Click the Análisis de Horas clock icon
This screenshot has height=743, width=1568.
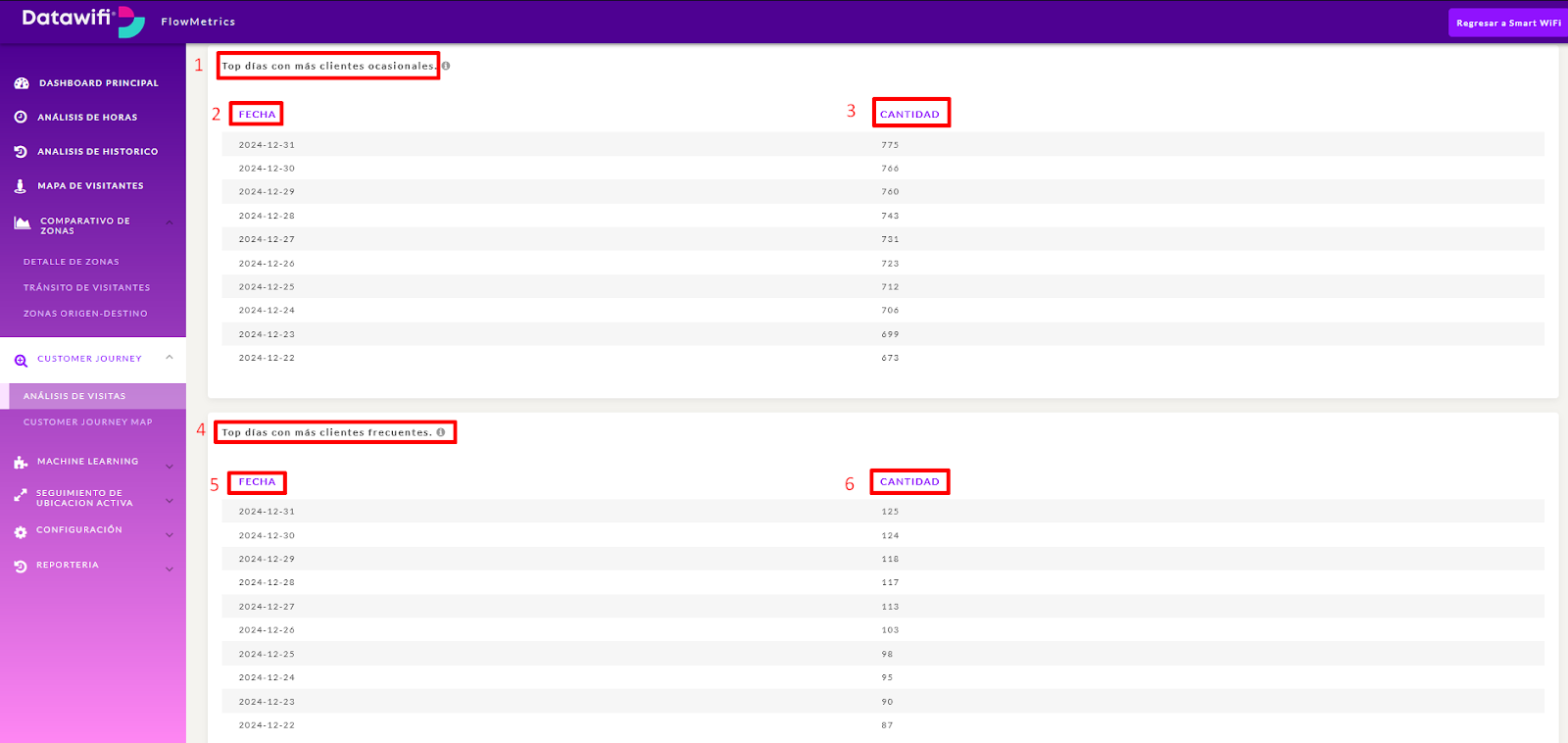point(21,117)
